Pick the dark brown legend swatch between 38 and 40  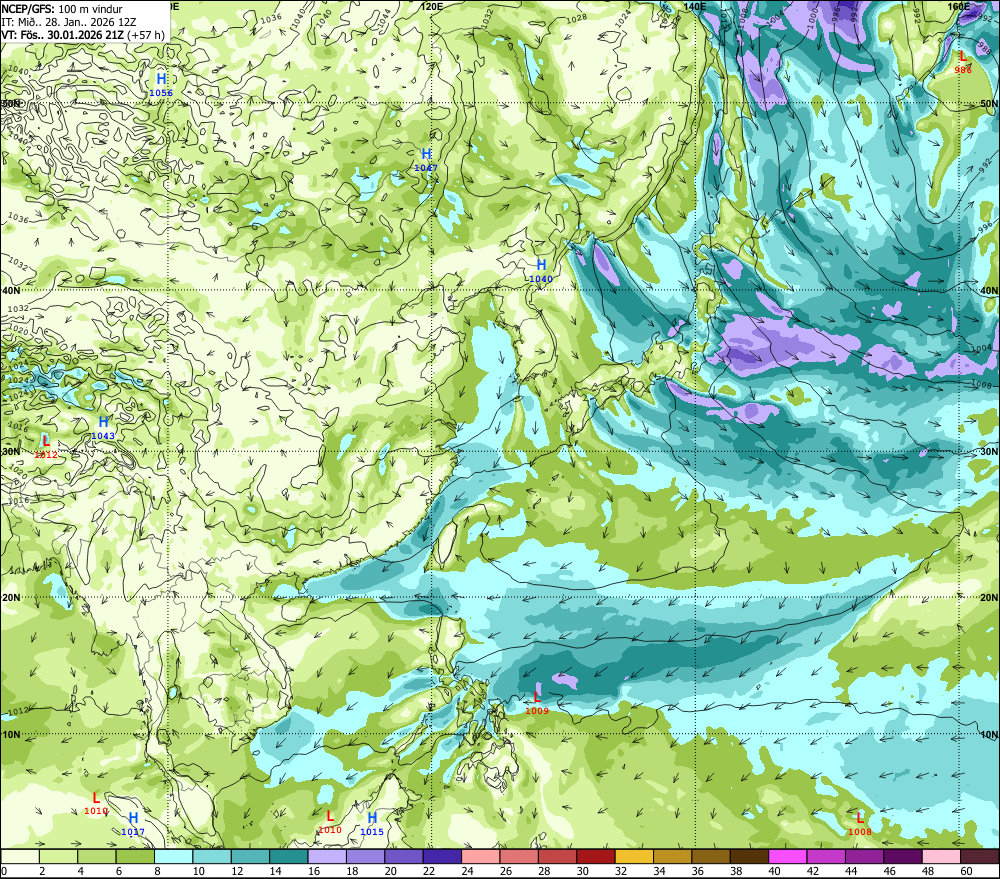click(x=749, y=856)
